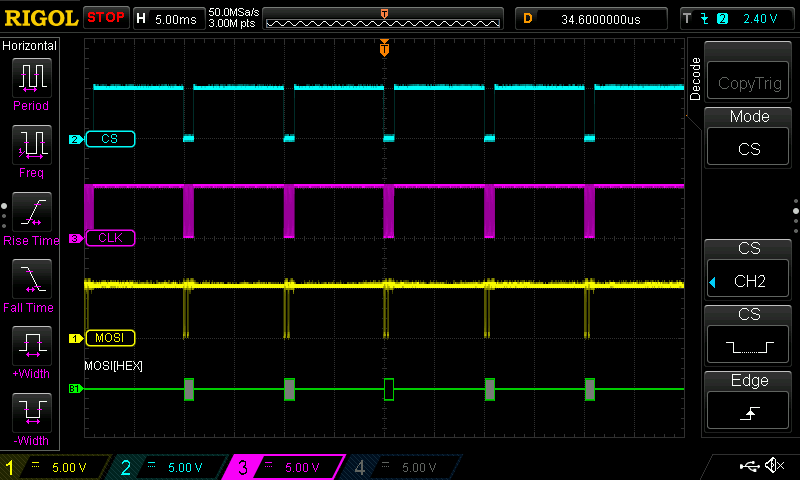Click the red STOP status indicator

[x=106, y=17]
